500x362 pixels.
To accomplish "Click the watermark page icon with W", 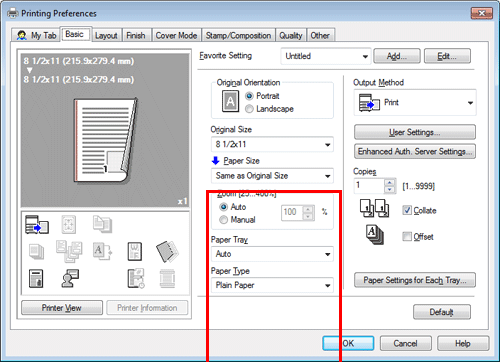I will pos(135,251).
